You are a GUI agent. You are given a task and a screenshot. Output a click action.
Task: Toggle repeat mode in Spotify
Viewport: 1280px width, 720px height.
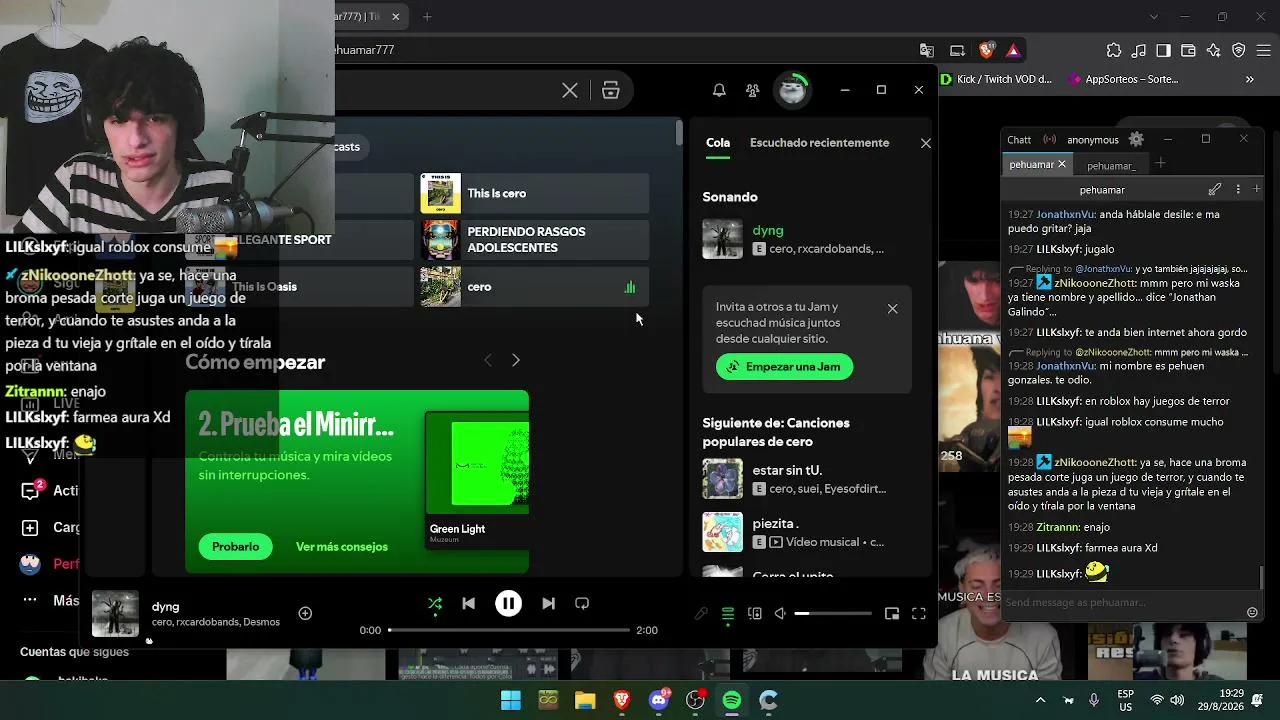point(582,604)
